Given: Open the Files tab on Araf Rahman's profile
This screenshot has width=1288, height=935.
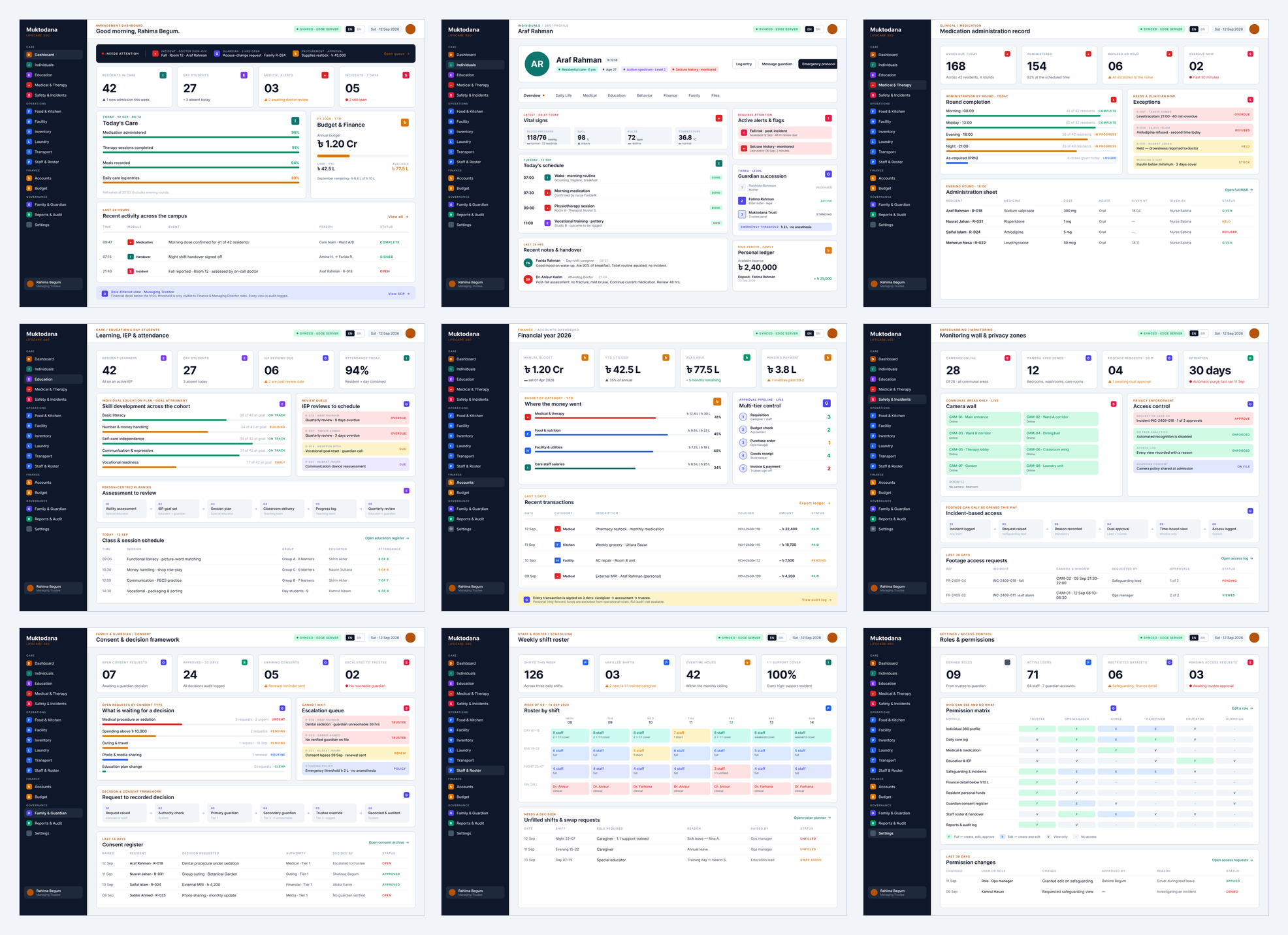Looking at the screenshot, I should pyautogui.click(x=715, y=95).
